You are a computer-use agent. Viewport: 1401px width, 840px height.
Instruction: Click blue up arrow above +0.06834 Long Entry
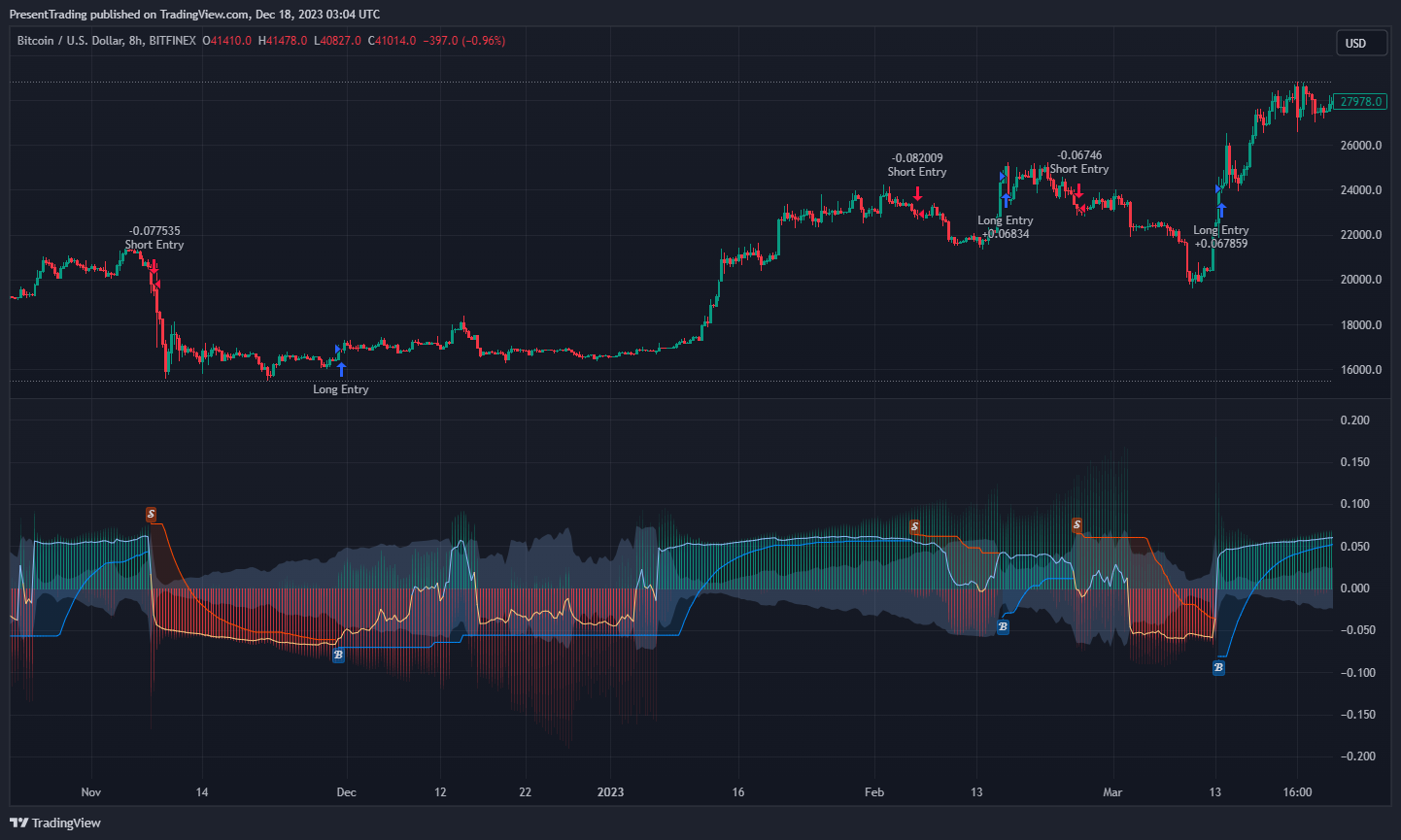pos(1006,201)
